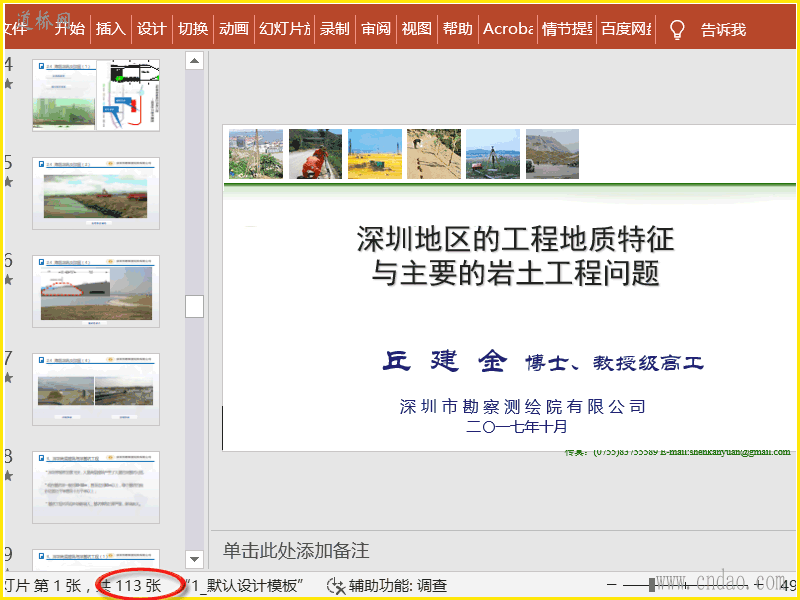Open the 插入 ribbon tab
This screenshot has width=800, height=600.
[x=111, y=29]
